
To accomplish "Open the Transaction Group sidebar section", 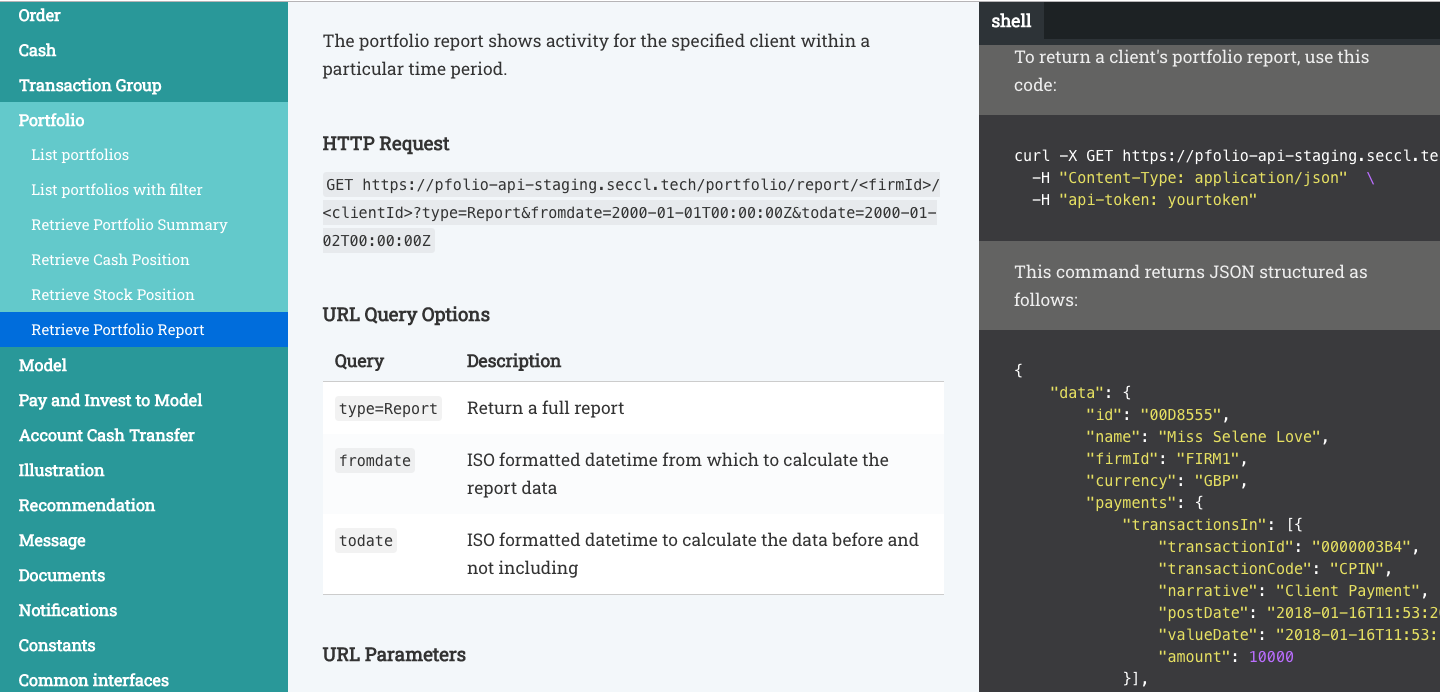I will coord(90,85).
